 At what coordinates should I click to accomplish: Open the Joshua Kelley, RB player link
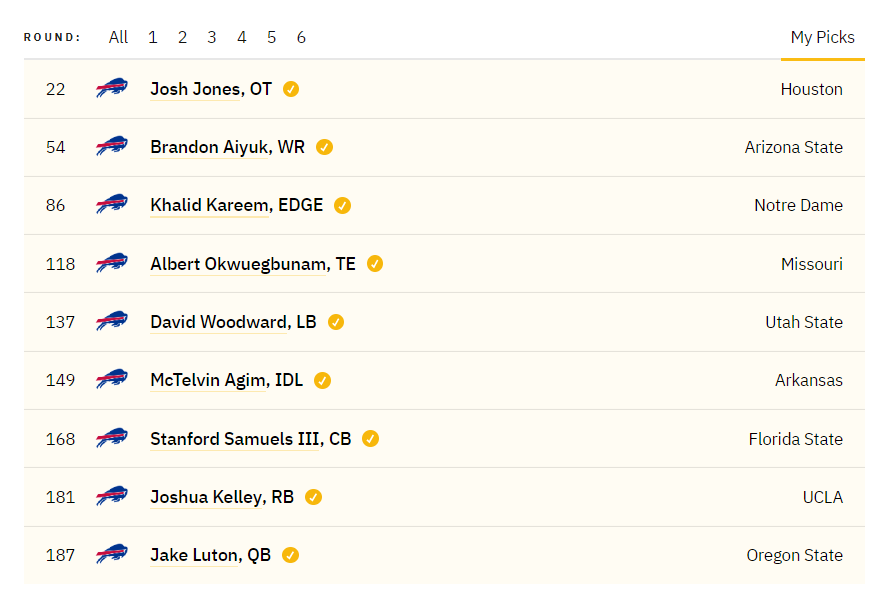pyautogui.click(x=222, y=497)
